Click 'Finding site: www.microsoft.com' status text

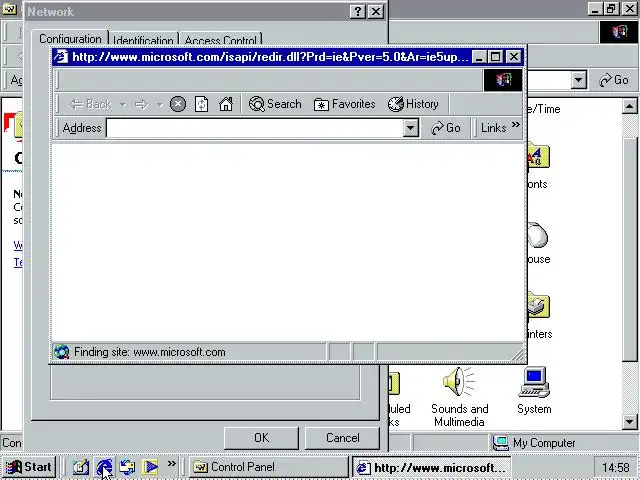click(149, 352)
